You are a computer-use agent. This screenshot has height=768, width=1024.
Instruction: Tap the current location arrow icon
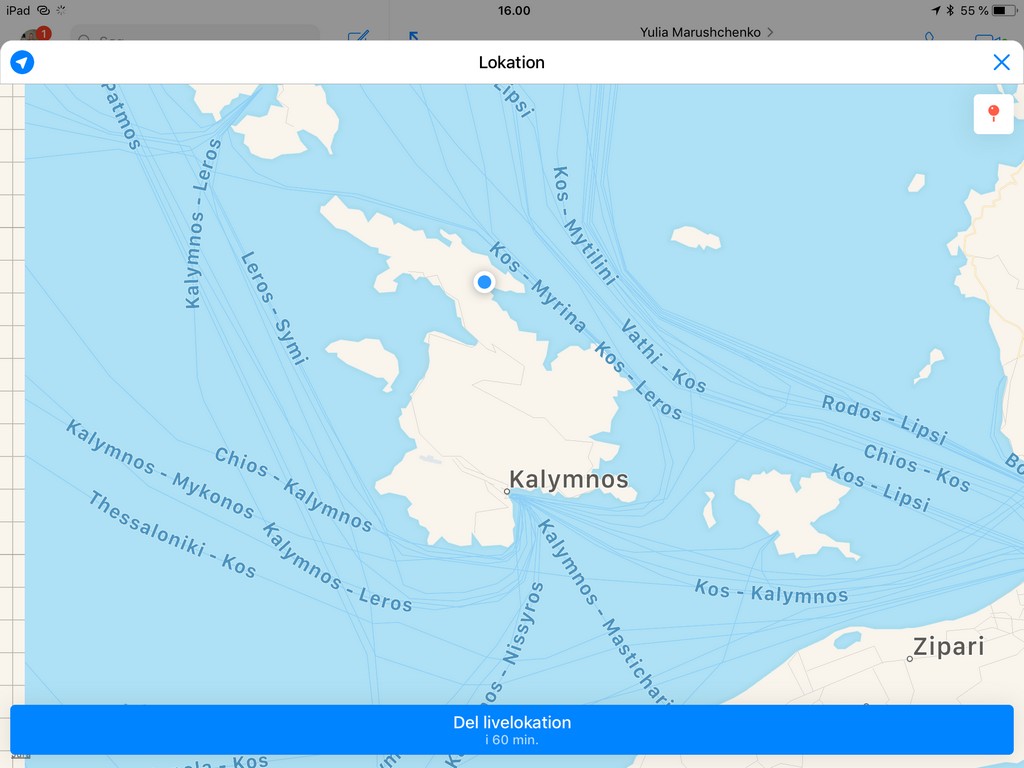(x=22, y=63)
